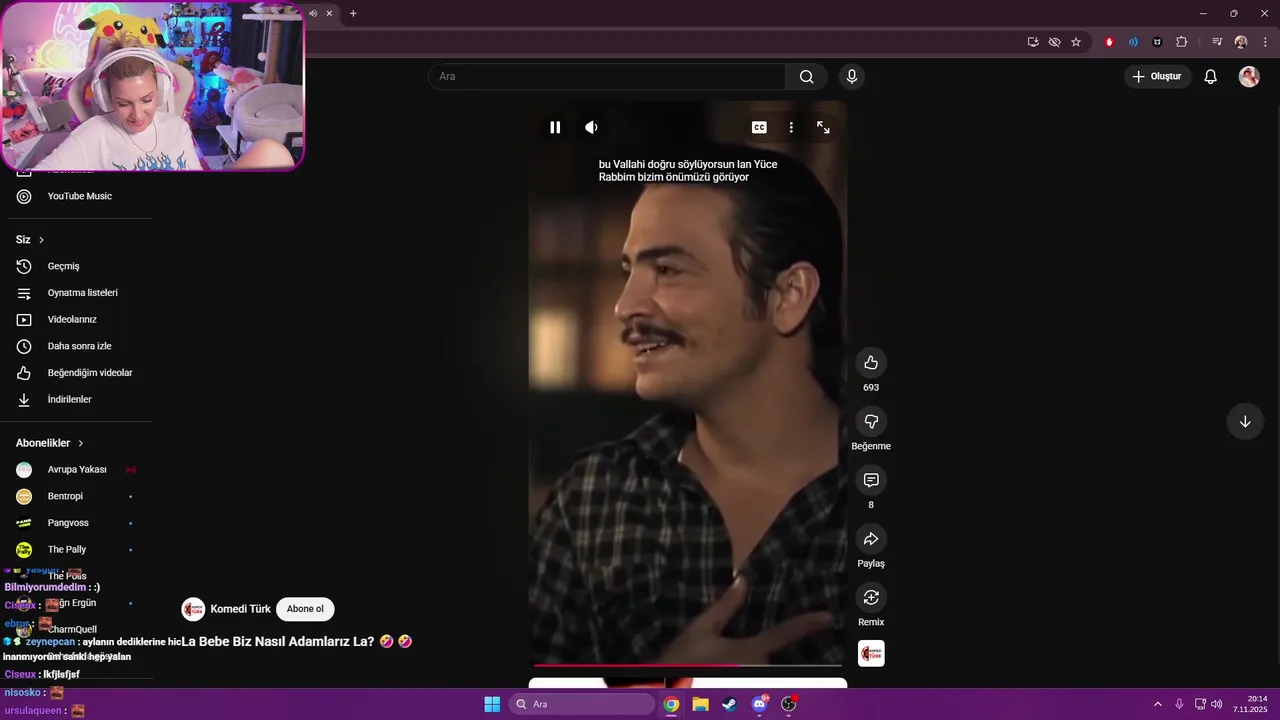
Task: Open the taskbar volume control
Action: pos(1217,704)
